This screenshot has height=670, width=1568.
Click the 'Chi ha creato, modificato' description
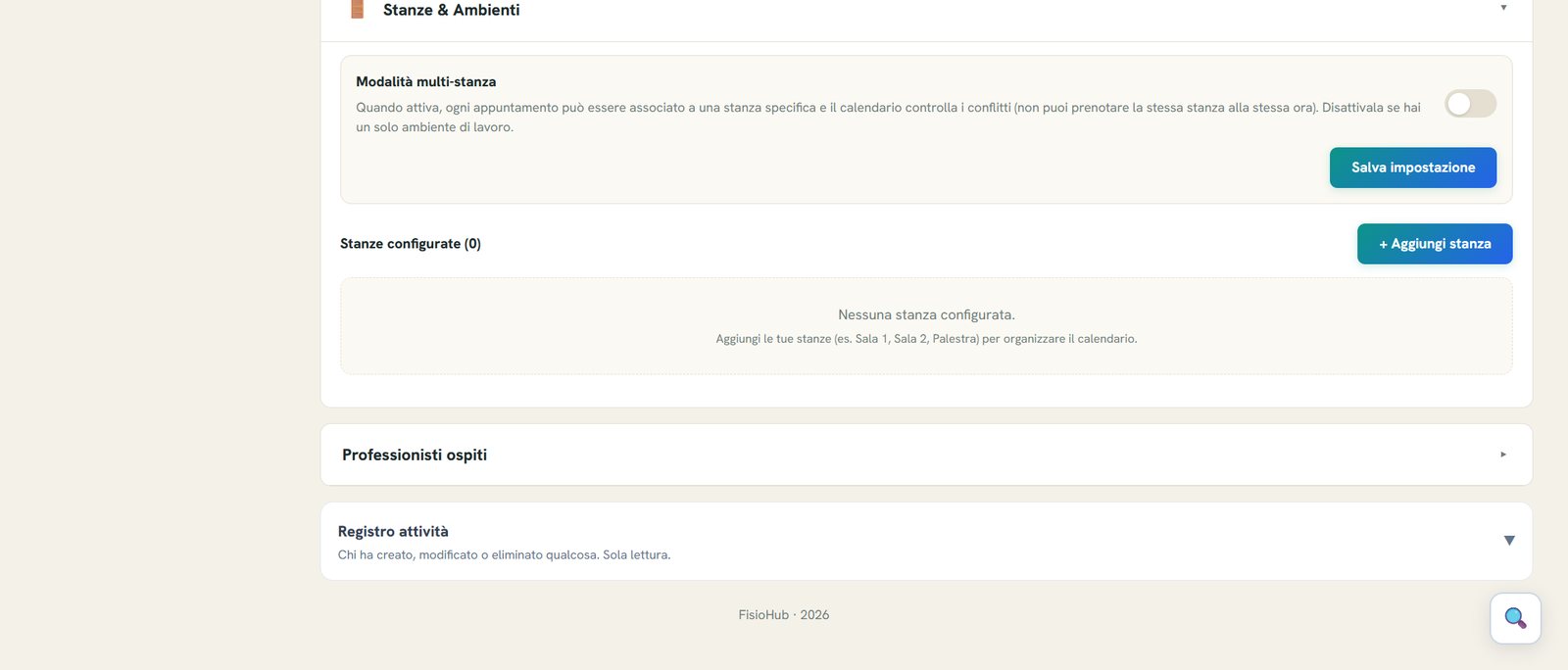[505, 554]
